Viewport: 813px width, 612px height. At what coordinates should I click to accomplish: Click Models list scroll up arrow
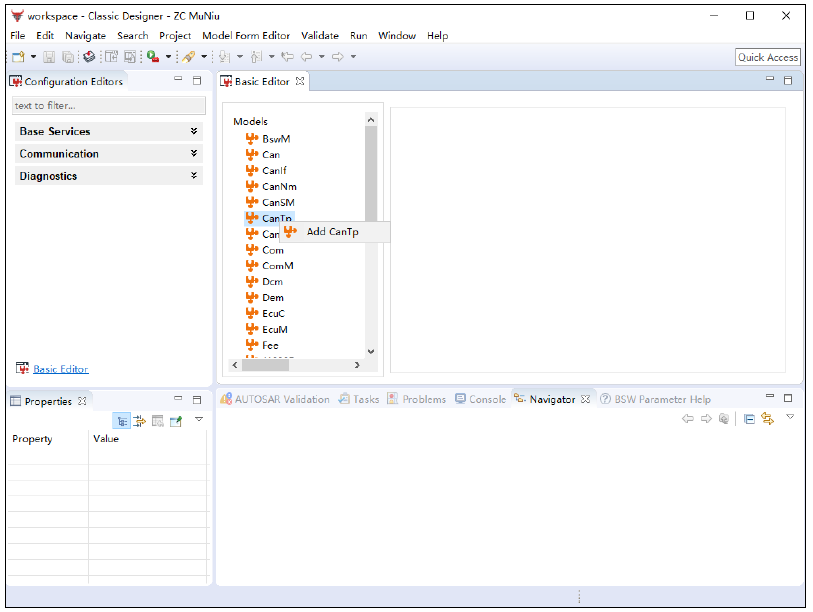click(x=371, y=120)
